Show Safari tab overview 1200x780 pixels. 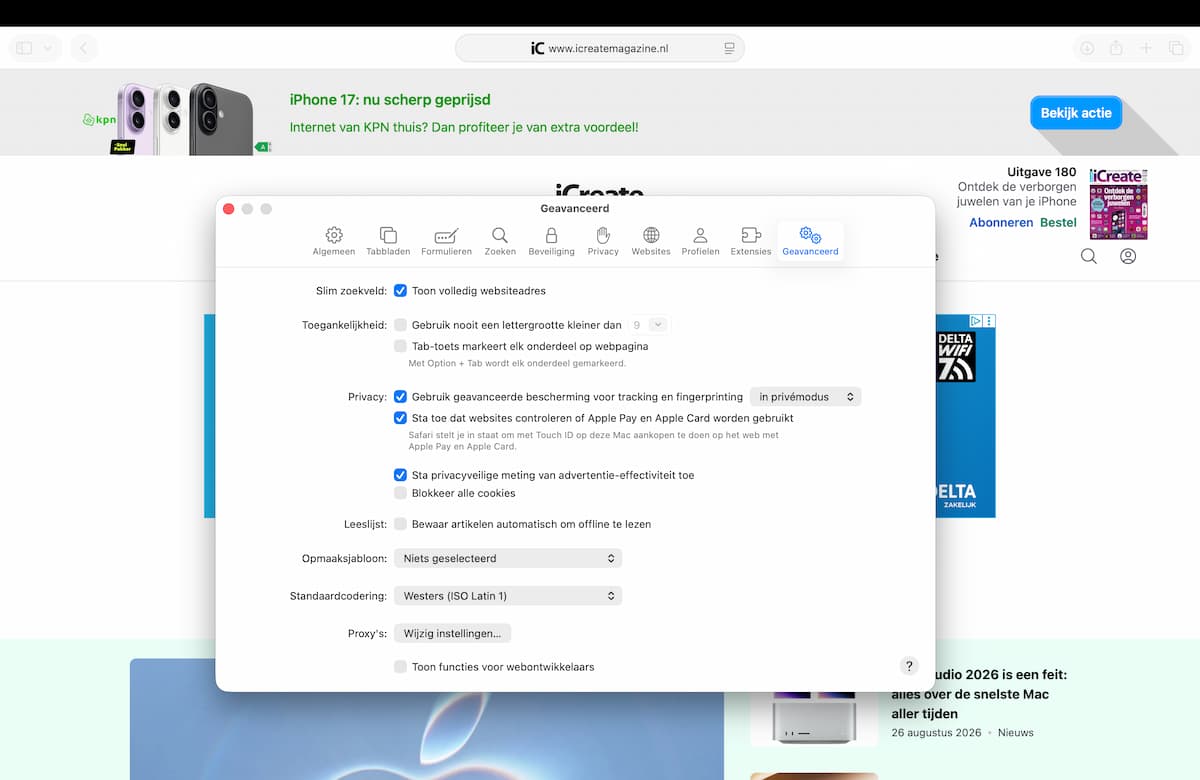[x=1176, y=48]
